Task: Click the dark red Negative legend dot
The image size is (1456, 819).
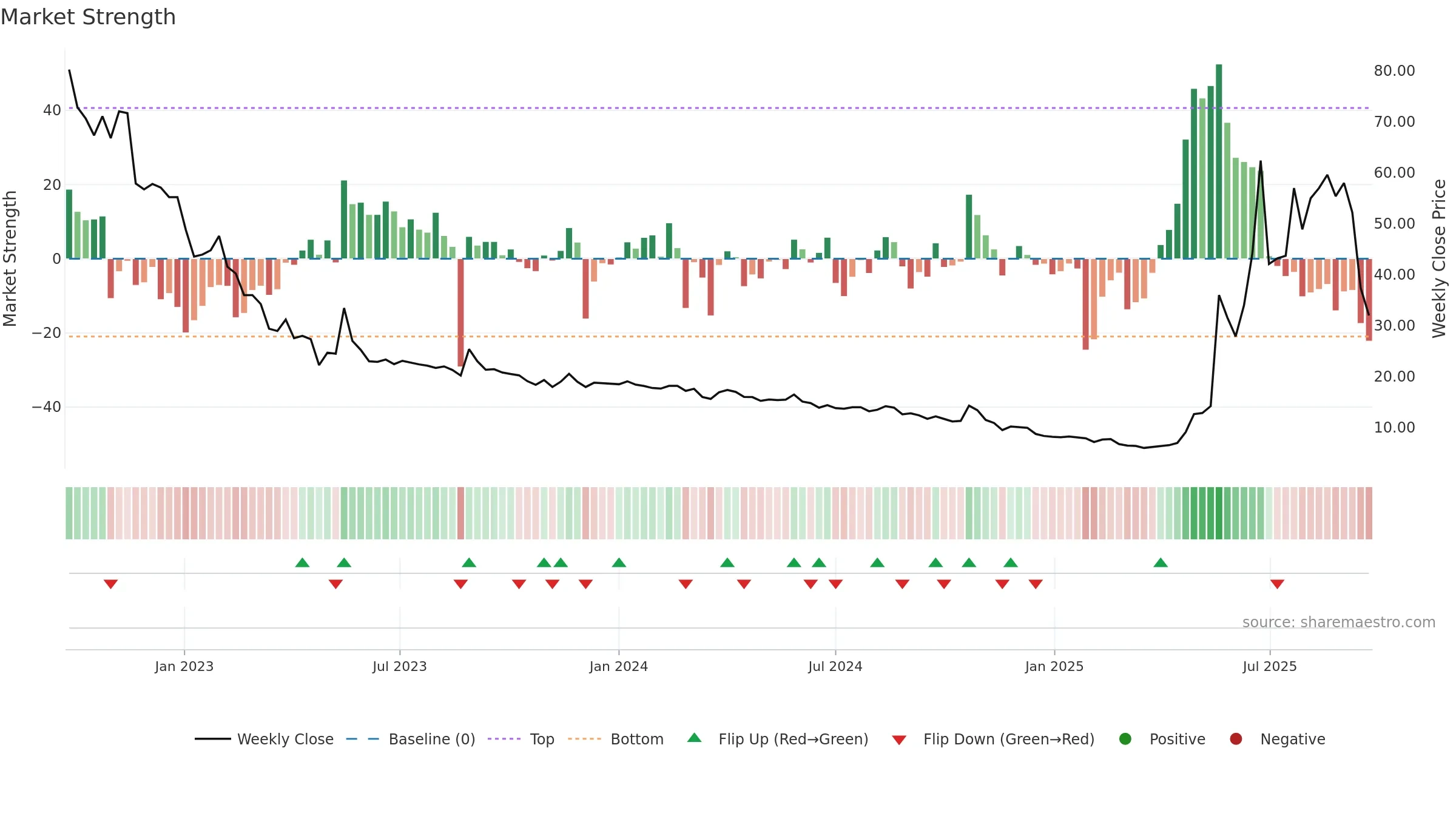Action: (x=1236, y=739)
